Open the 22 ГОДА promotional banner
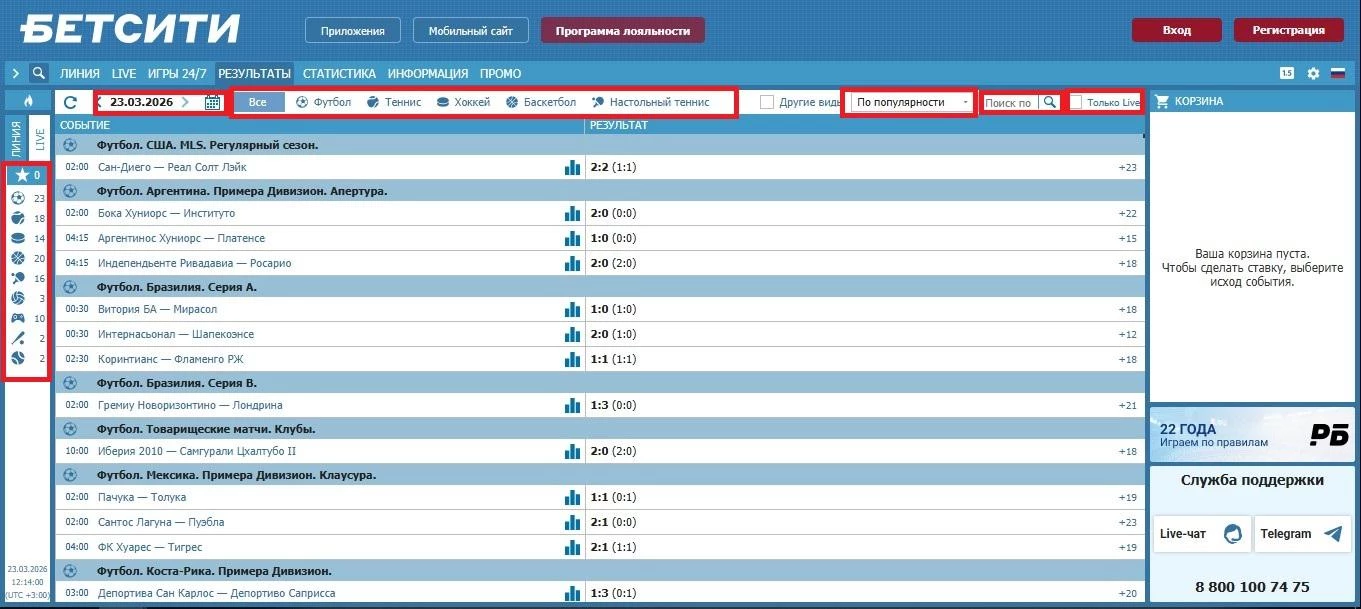1361x609 pixels. pyautogui.click(x=1254, y=433)
